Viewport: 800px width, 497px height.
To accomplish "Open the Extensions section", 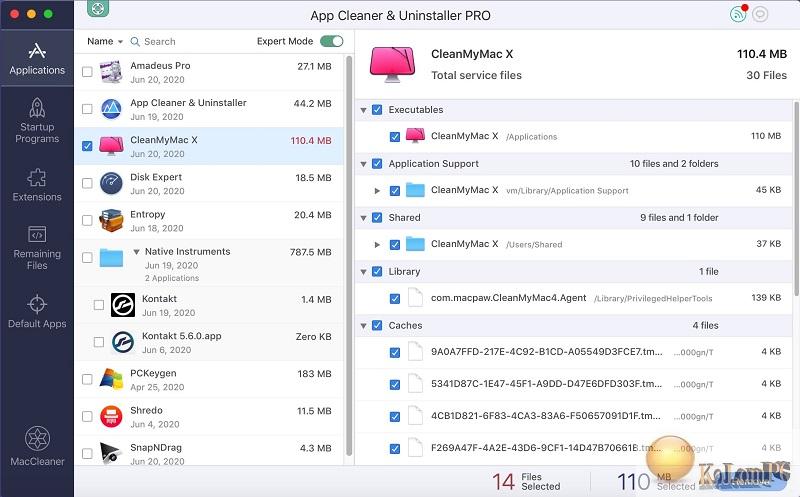I will pos(37,185).
